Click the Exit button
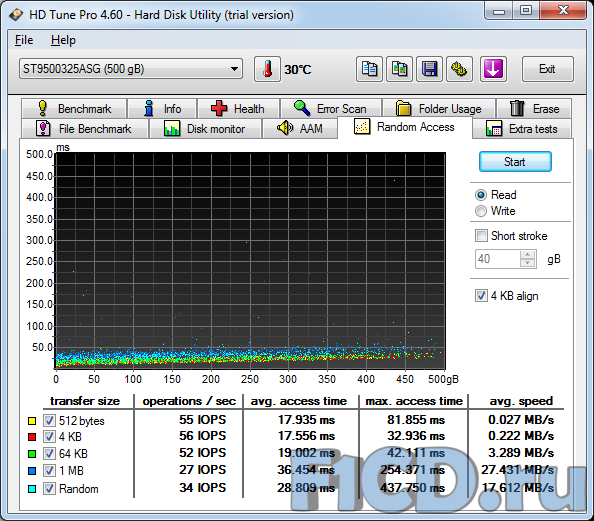The height and width of the screenshot is (521, 594). pos(547,69)
